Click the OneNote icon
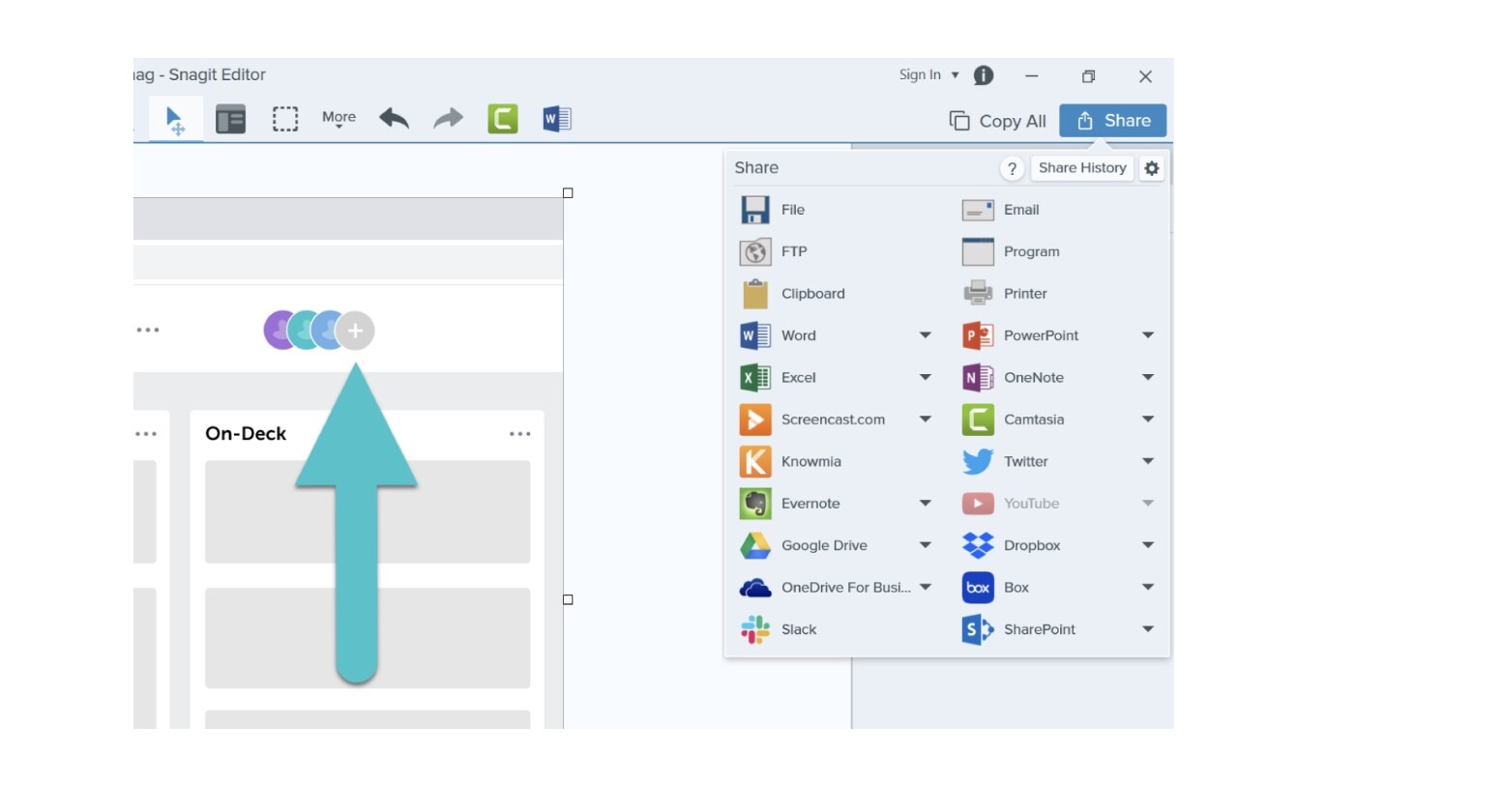1503x812 pixels. click(978, 378)
